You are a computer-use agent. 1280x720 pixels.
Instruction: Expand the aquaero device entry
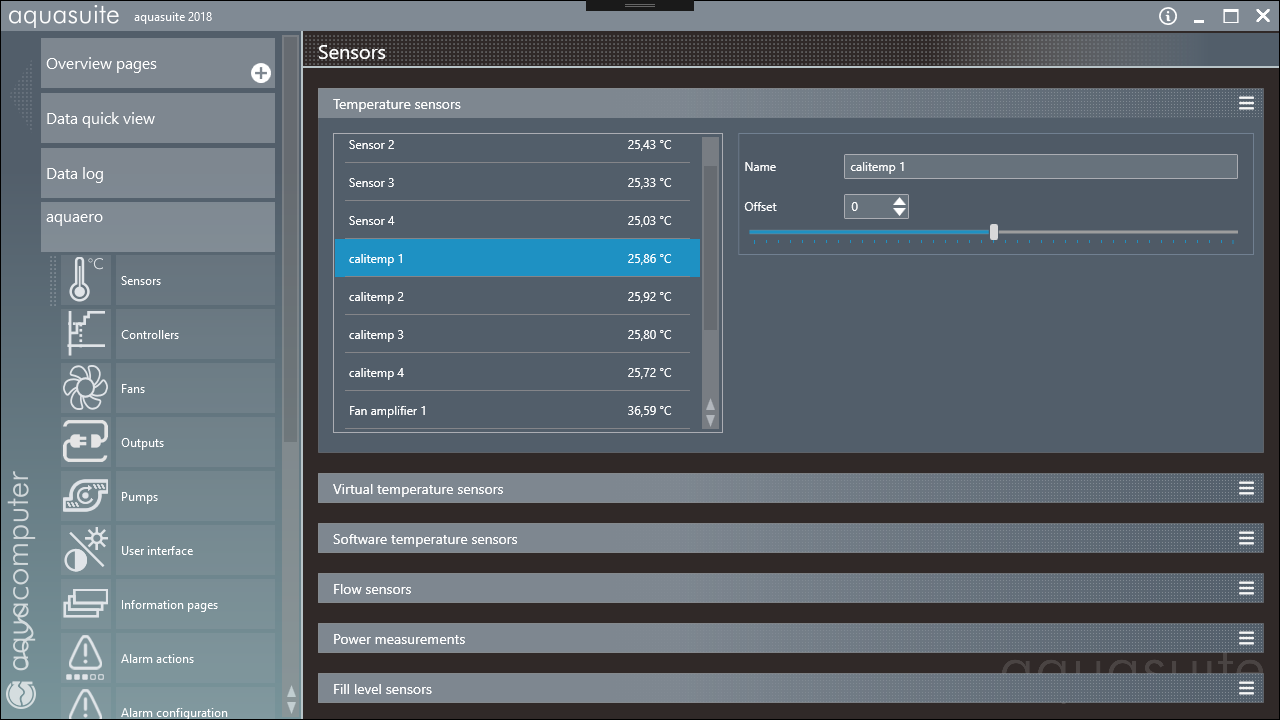pyautogui.click(x=158, y=227)
